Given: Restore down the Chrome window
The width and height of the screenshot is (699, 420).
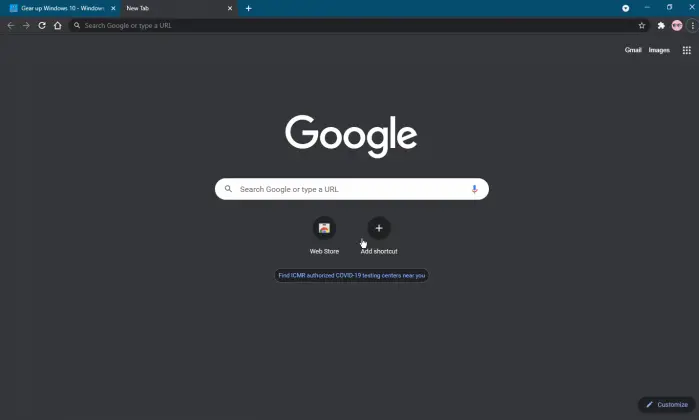Looking at the screenshot, I should (669, 7).
